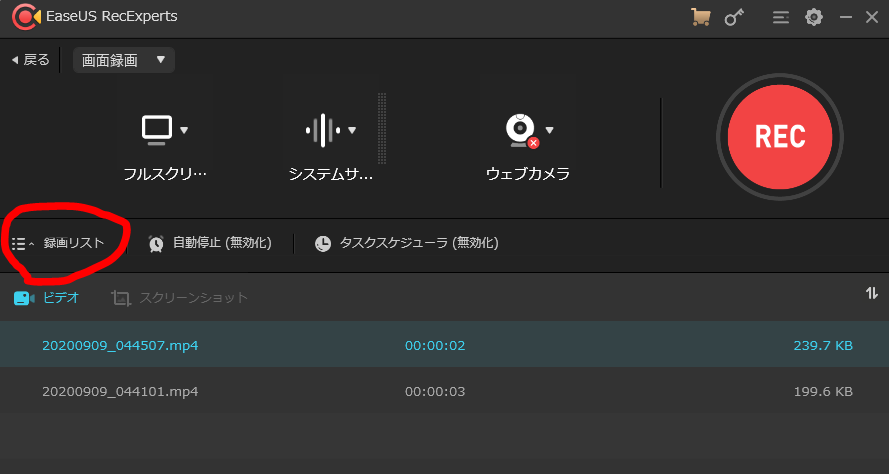Image resolution: width=889 pixels, height=474 pixels.
Task: Expand the dropdown arrow next to システムサウンド
Action: [x=352, y=130]
